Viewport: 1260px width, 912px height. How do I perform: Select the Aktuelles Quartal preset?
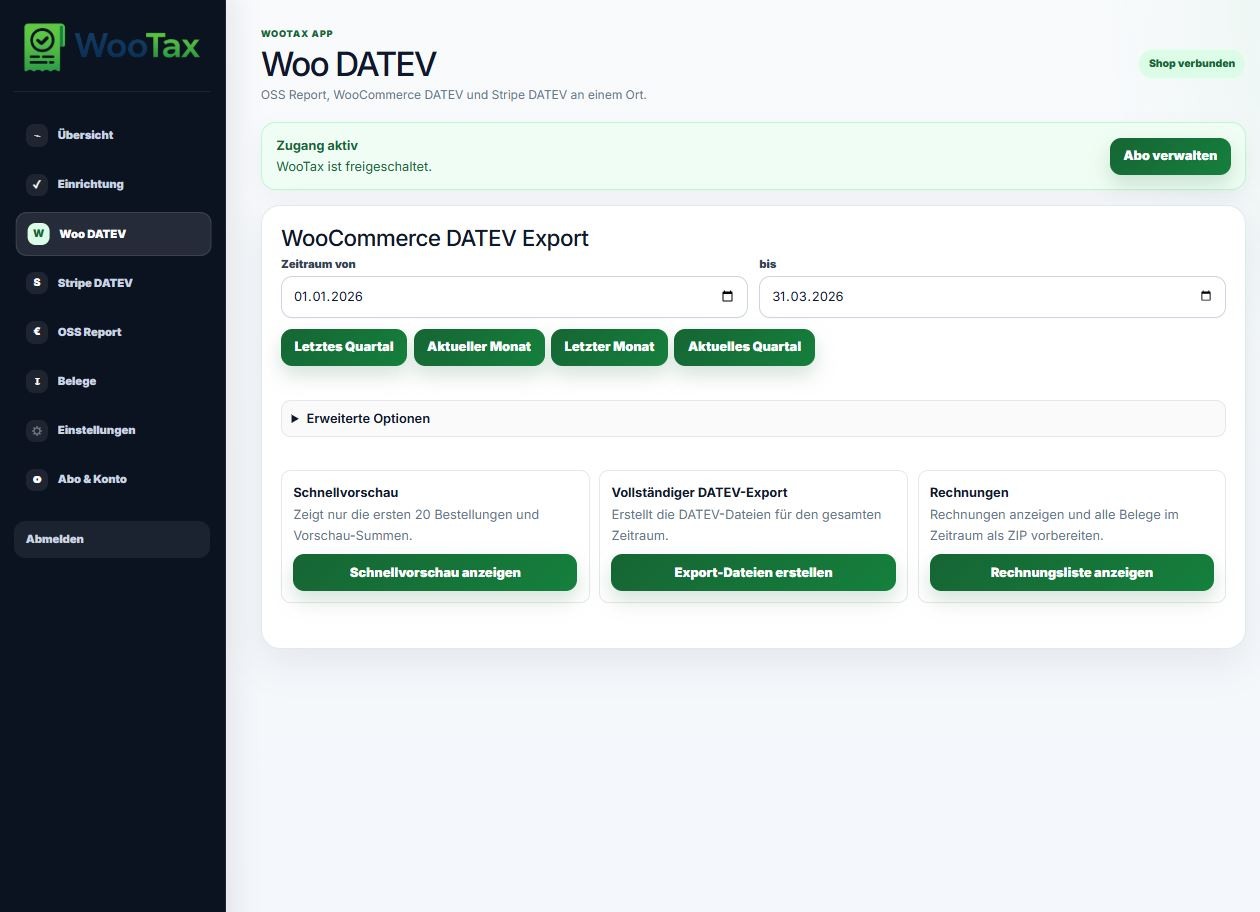pyautogui.click(x=744, y=347)
